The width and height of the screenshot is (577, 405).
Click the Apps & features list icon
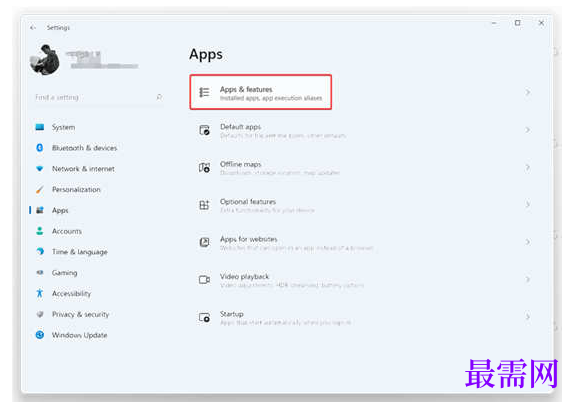coord(204,92)
